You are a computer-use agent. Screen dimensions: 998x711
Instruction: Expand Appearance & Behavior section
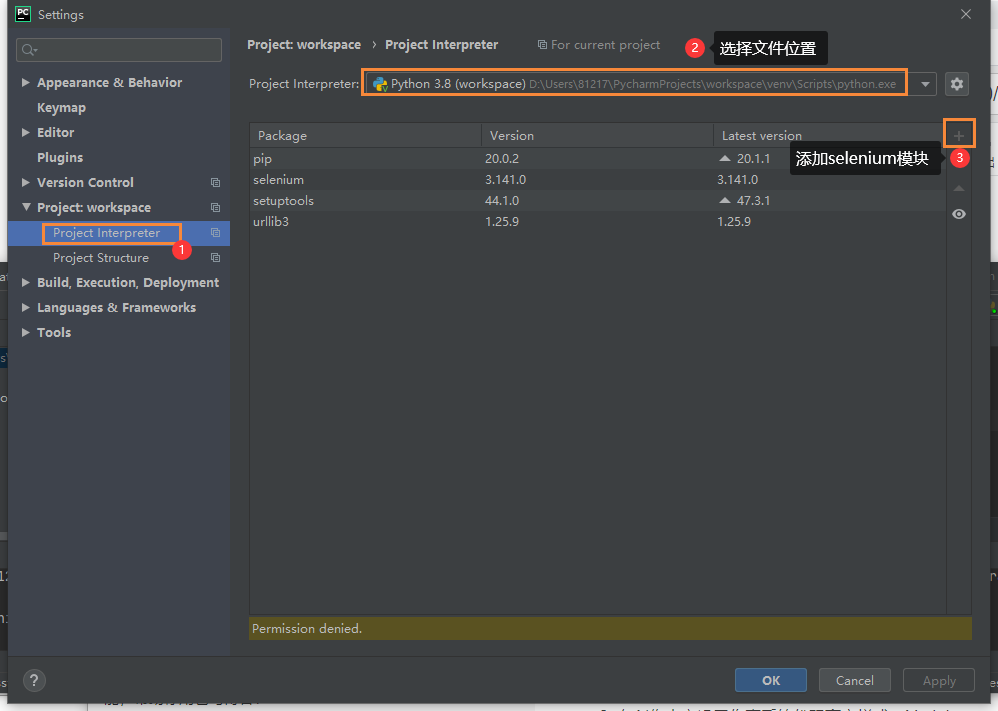(25, 82)
